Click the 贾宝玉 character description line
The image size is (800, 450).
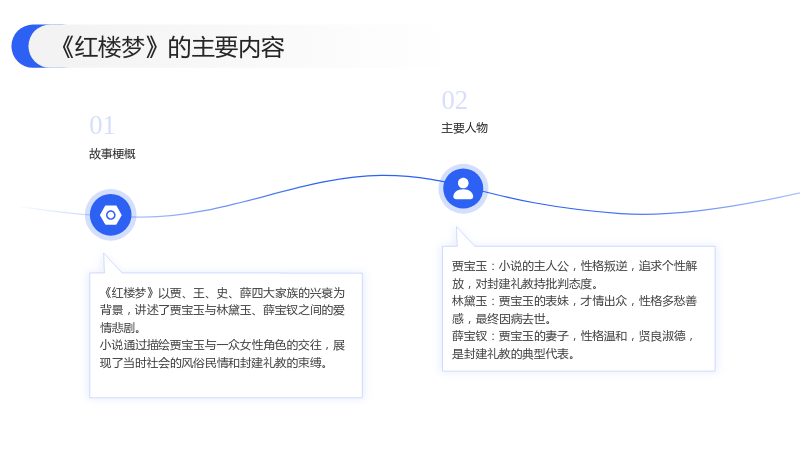(x=574, y=274)
